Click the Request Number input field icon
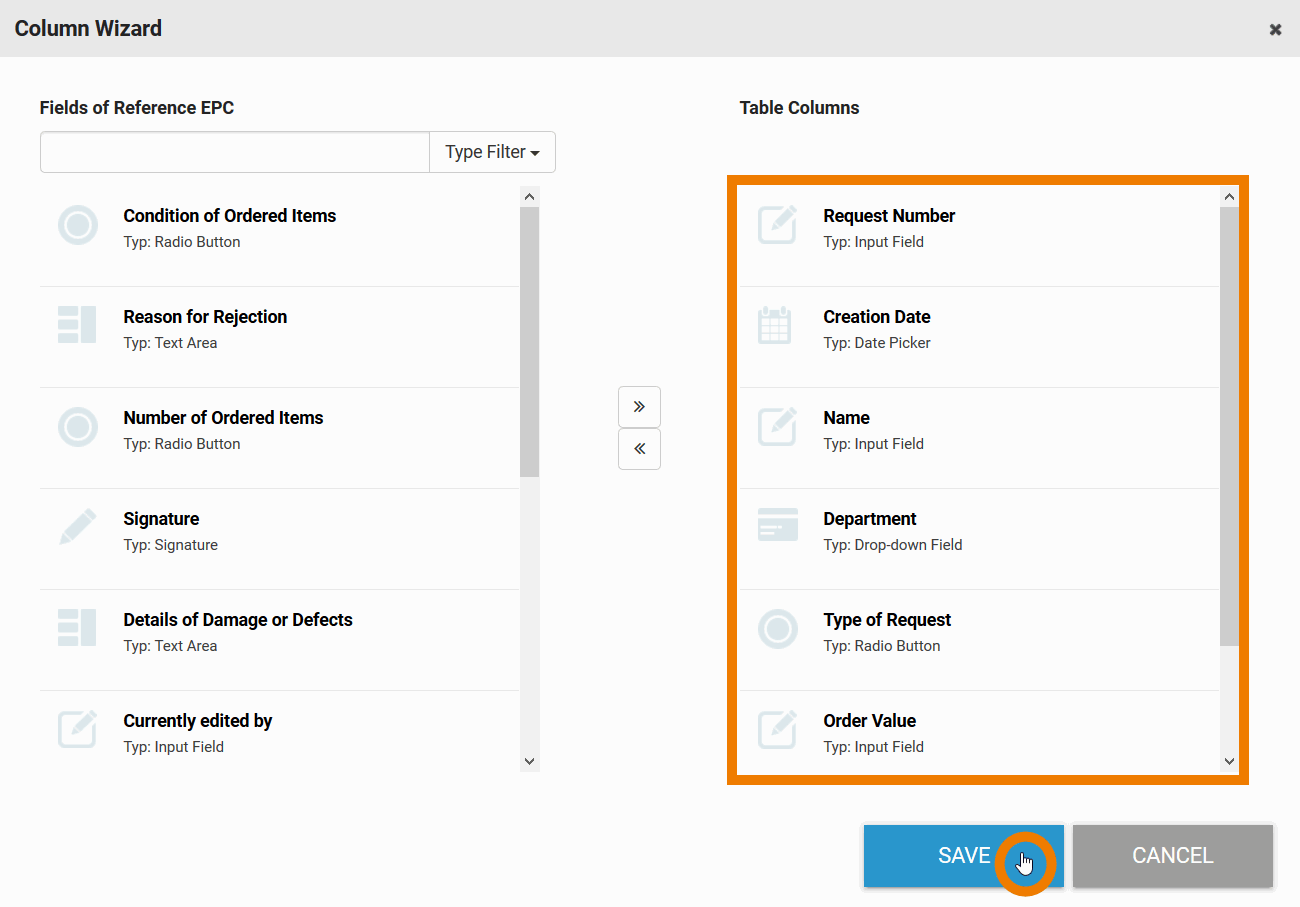The image size is (1300, 907). [777, 226]
